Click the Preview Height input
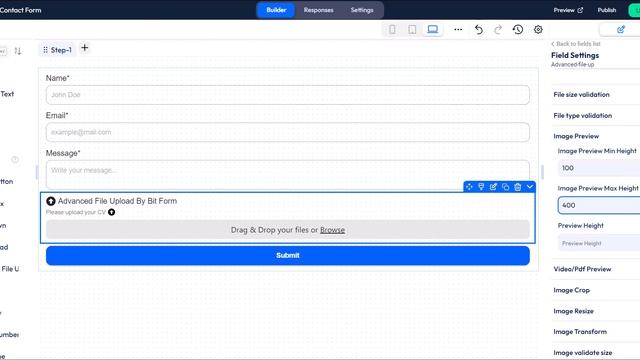This screenshot has height=360, width=640. pos(599,243)
